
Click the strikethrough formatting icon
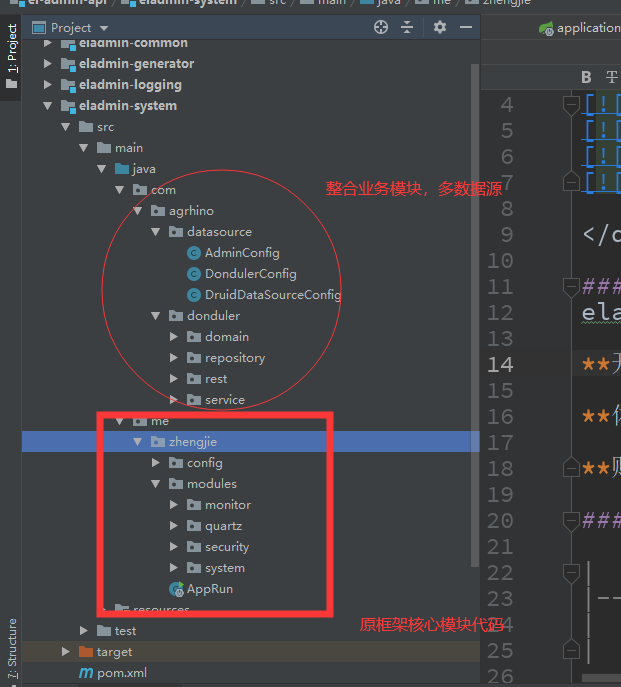(611, 77)
